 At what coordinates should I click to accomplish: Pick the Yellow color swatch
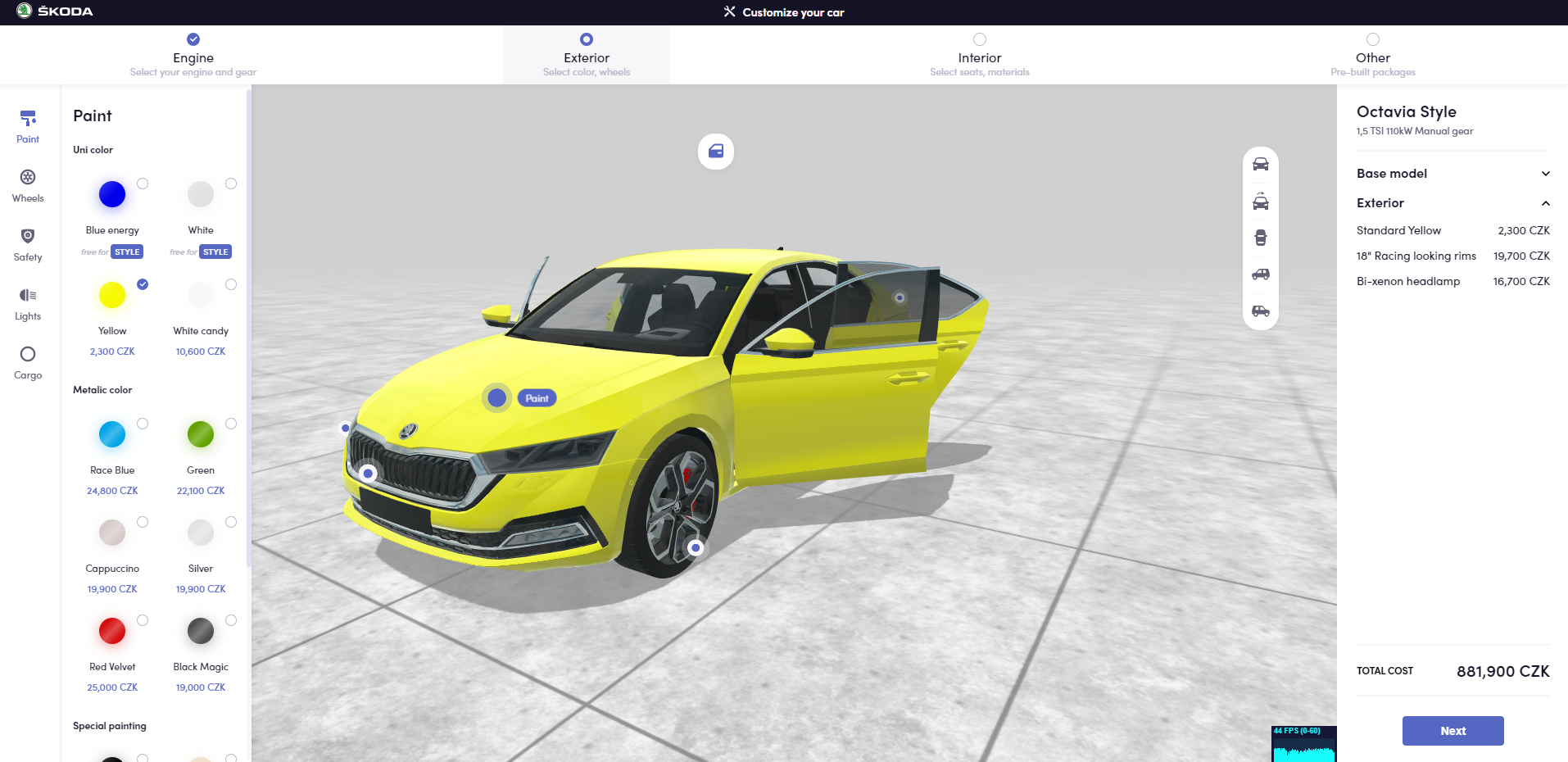tap(112, 295)
